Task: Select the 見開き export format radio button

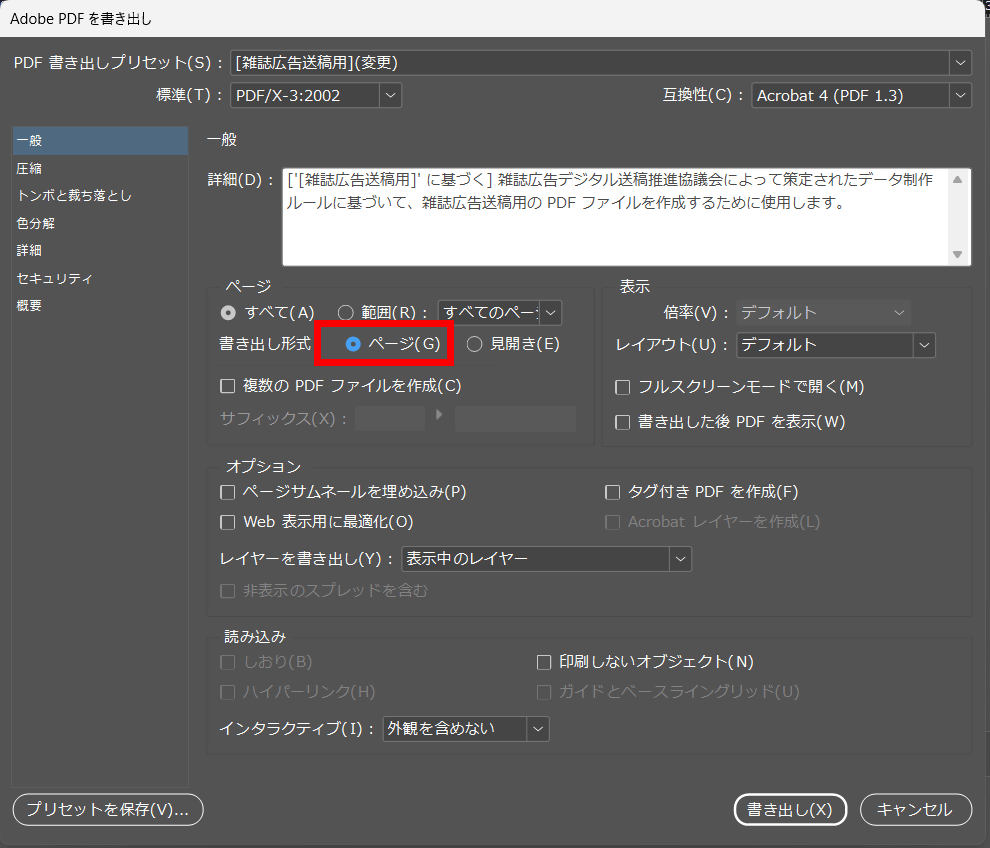Action: point(474,344)
